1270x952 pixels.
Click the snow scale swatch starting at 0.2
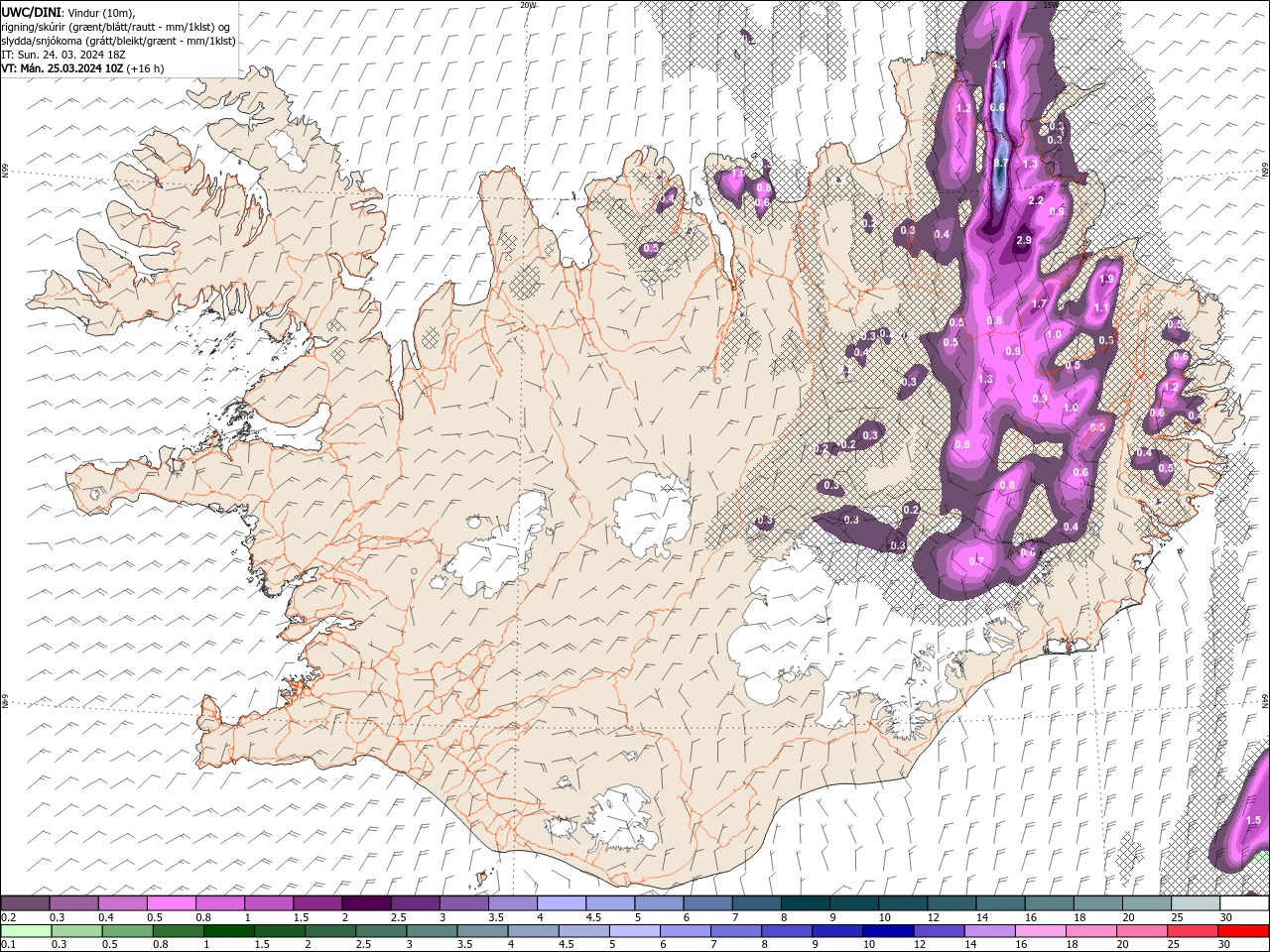[25, 903]
